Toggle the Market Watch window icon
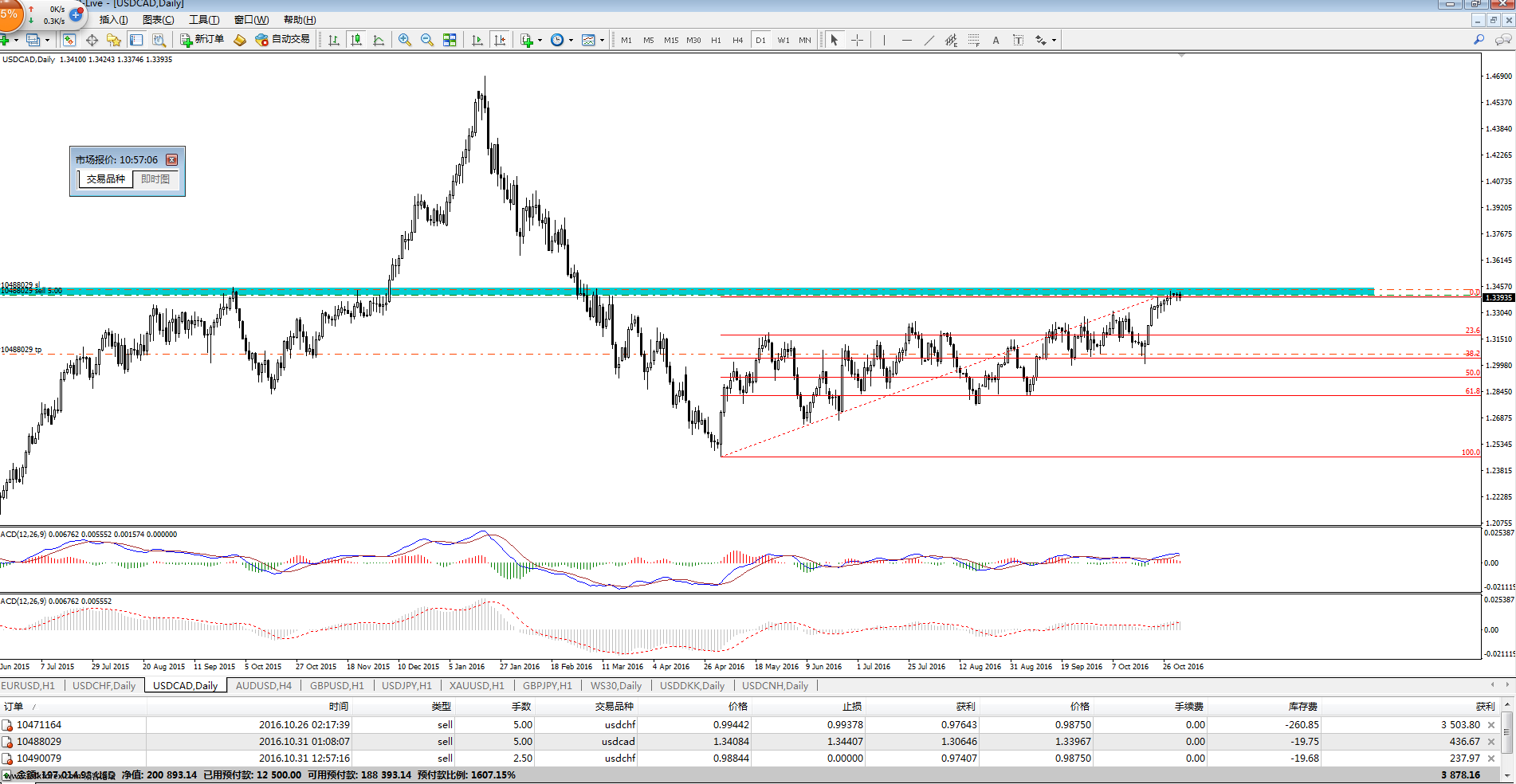The image size is (1516, 784). (x=69, y=40)
